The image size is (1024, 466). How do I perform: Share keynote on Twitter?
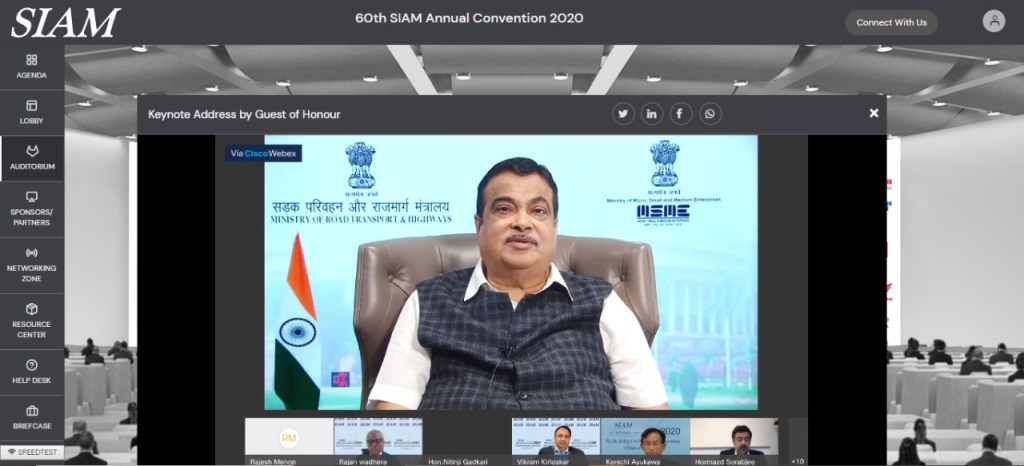click(623, 114)
